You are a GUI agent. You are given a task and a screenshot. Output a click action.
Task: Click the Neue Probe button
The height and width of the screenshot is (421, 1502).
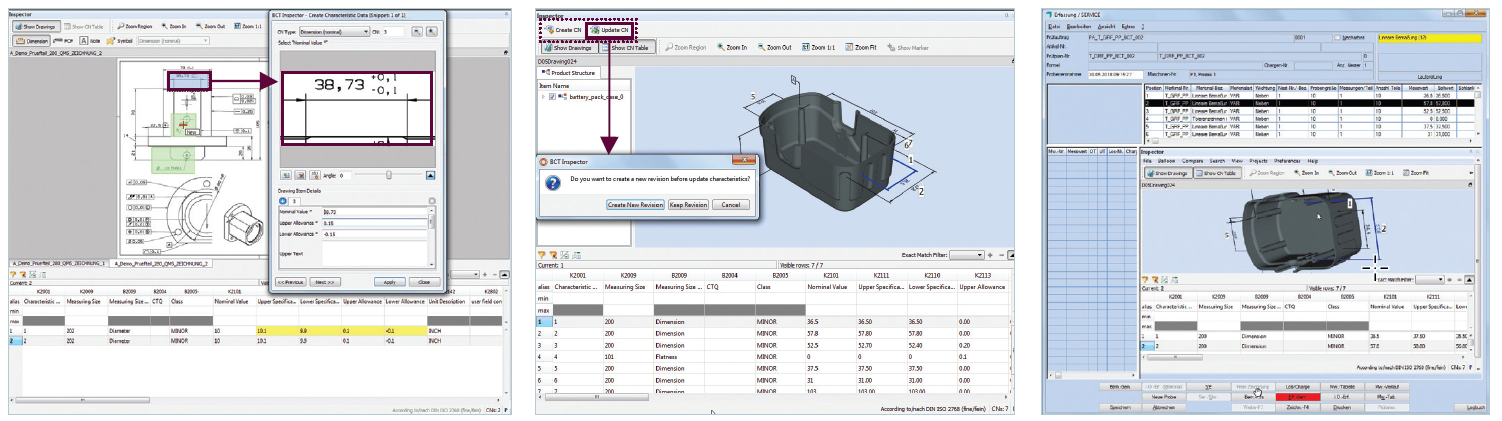tap(1165, 397)
